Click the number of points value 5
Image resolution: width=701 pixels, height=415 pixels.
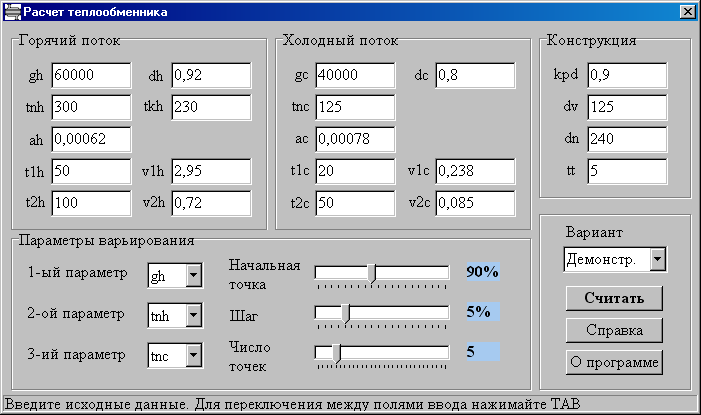pos(483,351)
